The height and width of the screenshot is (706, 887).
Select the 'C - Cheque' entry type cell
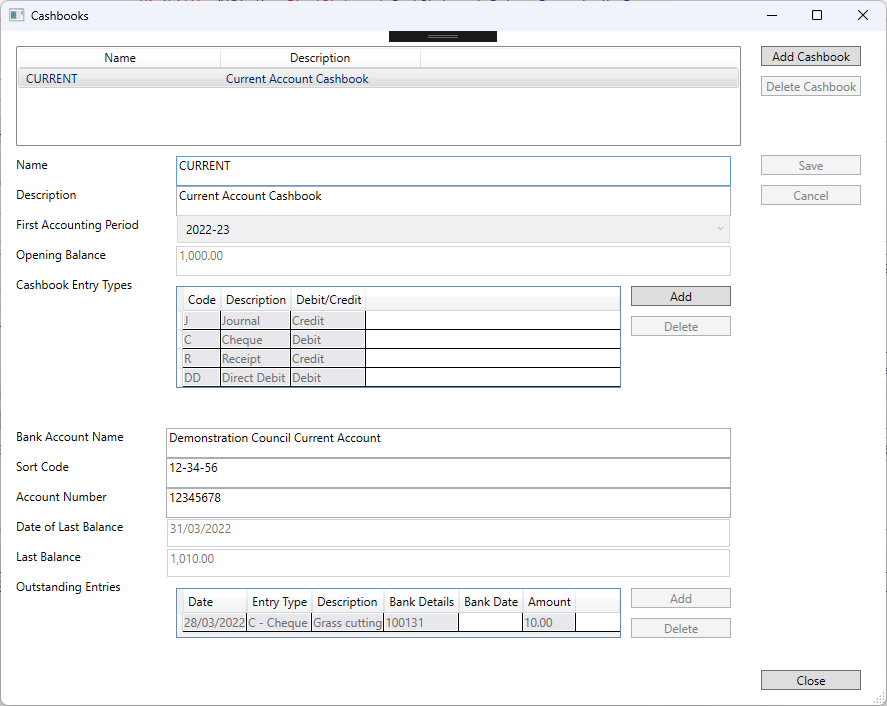pyautogui.click(x=279, y=623)
